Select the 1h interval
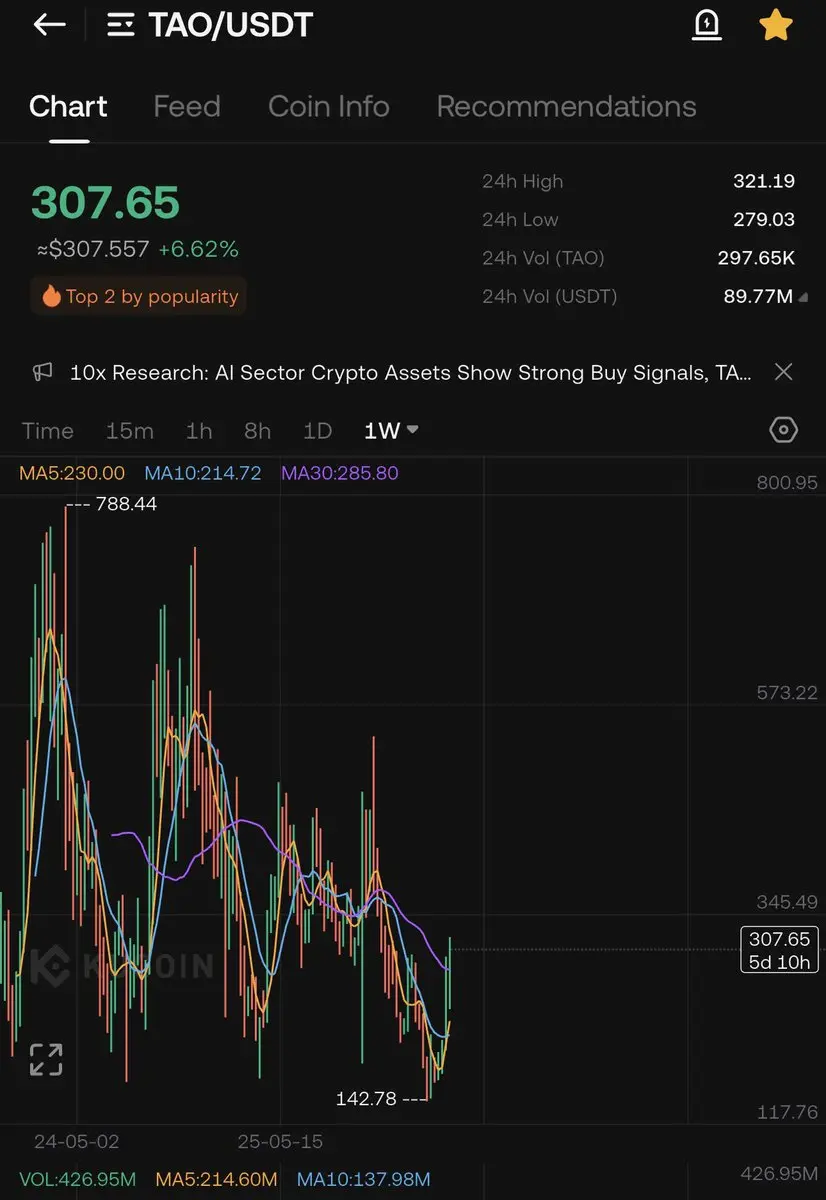826x1200 pixels. [199, 431]
